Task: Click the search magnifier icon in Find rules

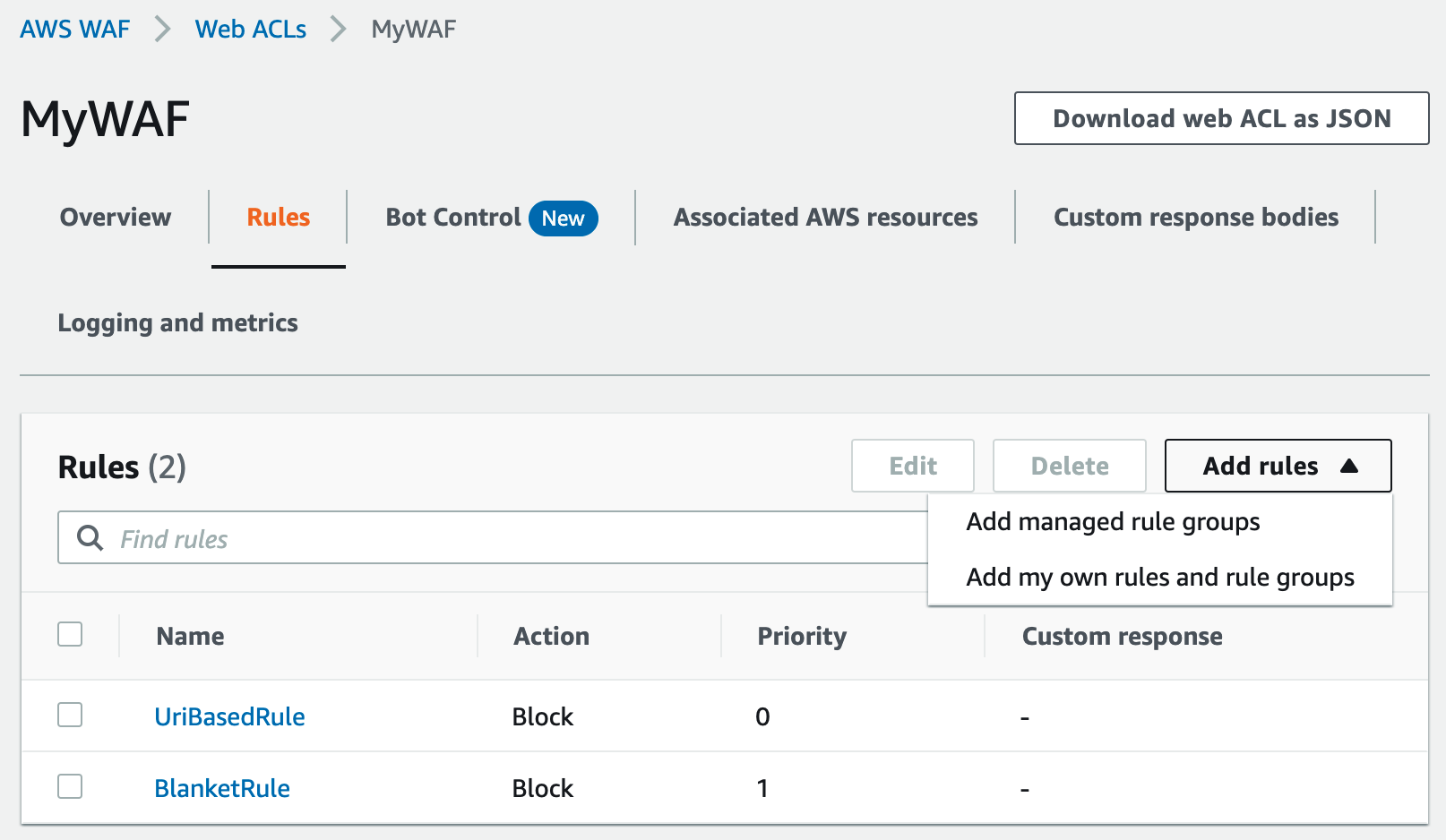Action: click(x=89, y=537)
